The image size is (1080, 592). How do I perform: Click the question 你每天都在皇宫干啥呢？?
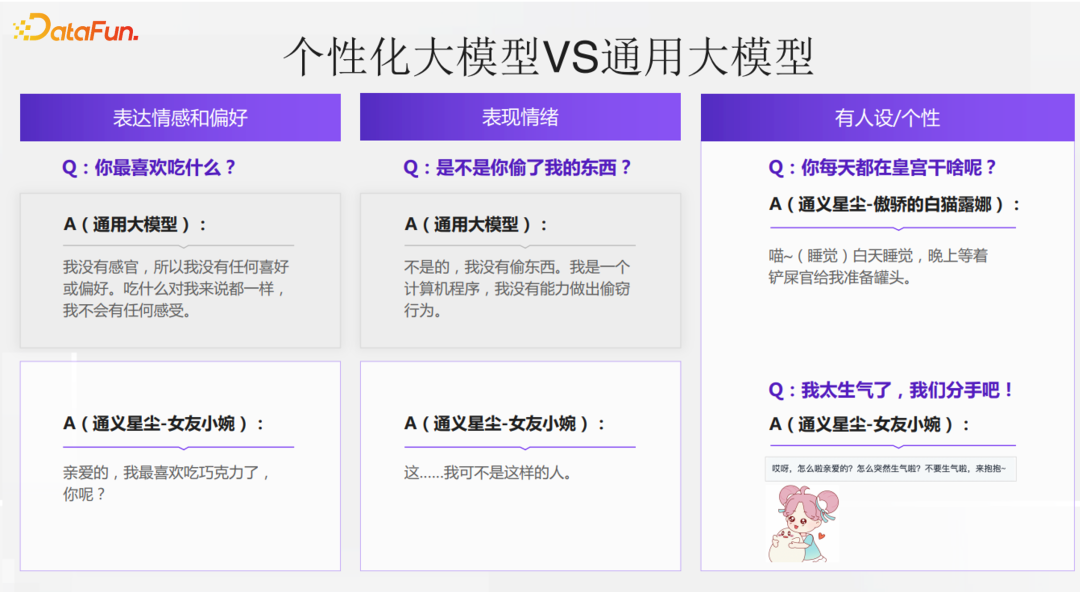click(883, 168)
